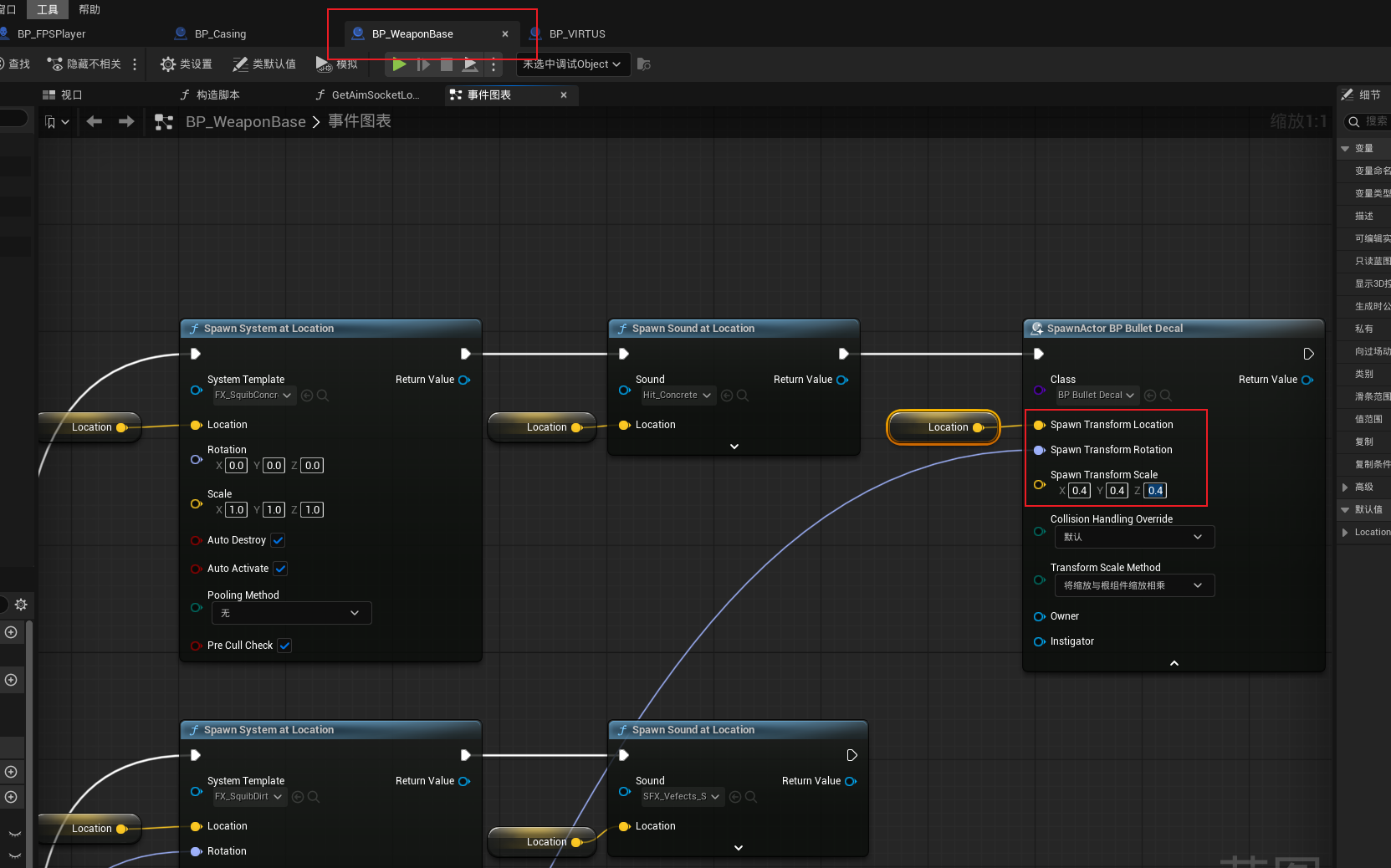
Task: Click the eject from player icon
Action: coord(471,64)
